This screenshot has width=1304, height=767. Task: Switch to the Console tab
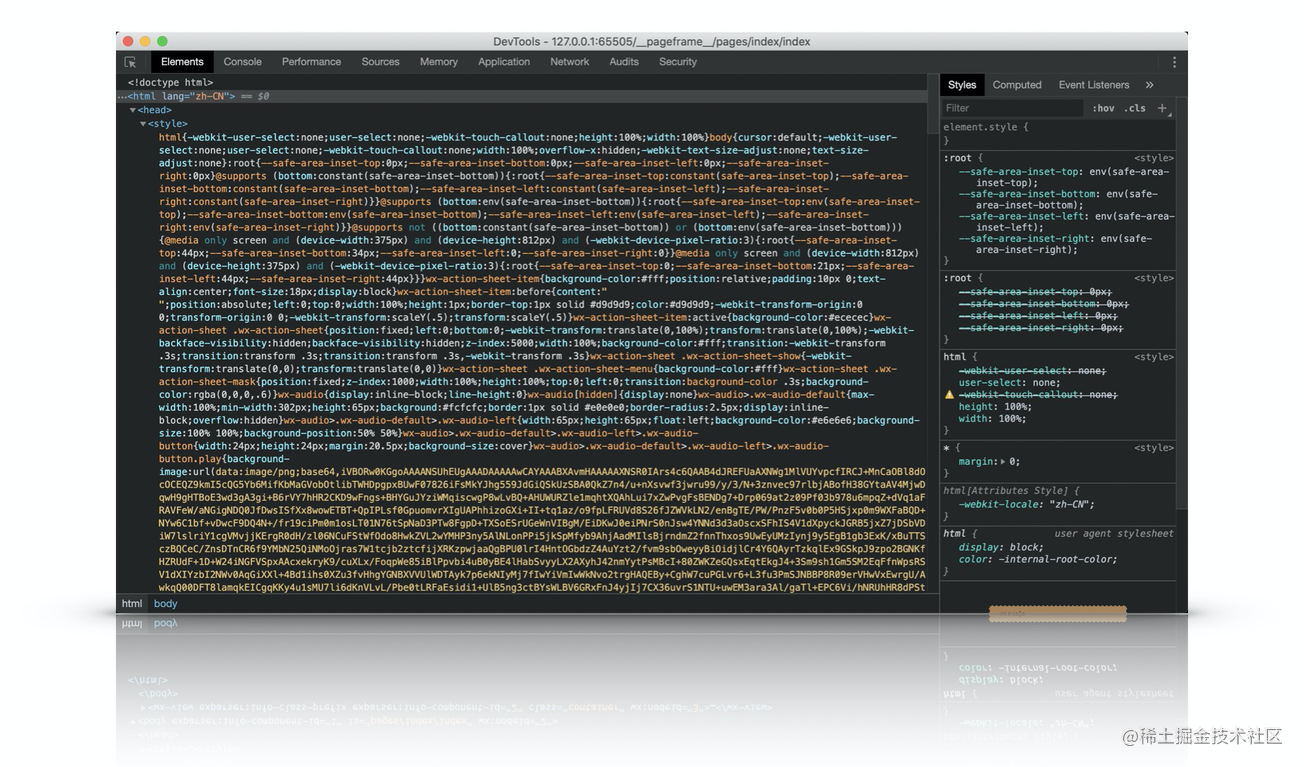(242, 62)
